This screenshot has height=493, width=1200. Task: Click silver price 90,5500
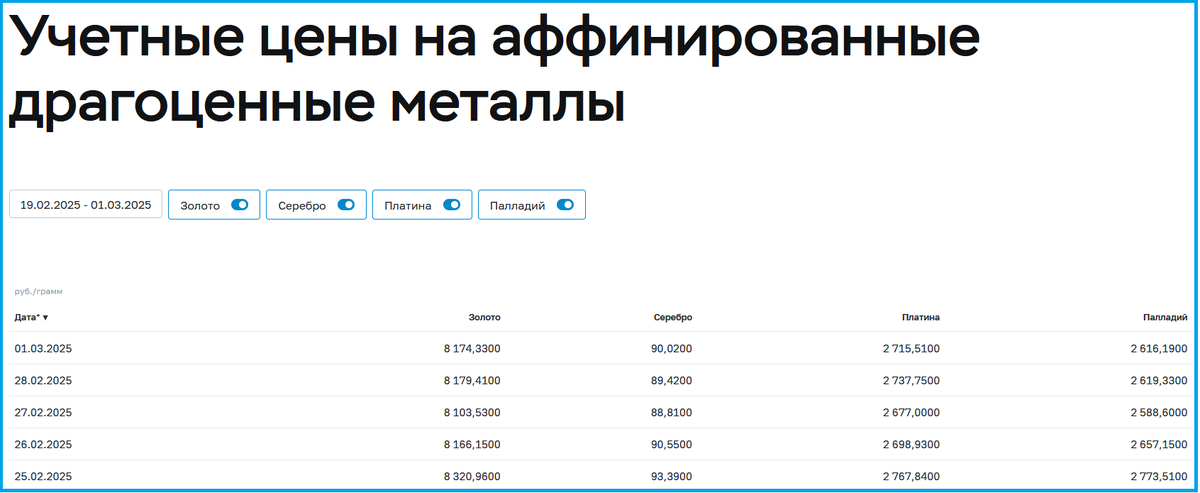pyautogui.click(x=671, y=444)
